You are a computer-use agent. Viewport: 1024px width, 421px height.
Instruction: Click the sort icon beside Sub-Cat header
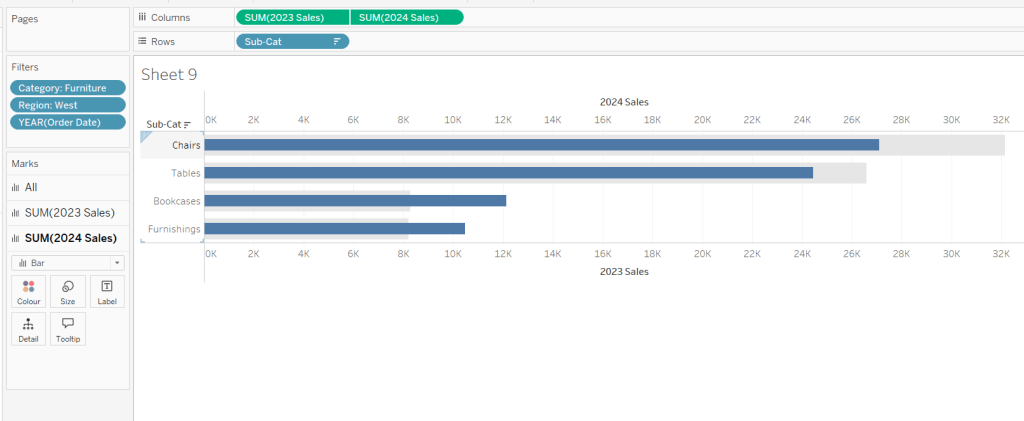[x=187, y=125]
